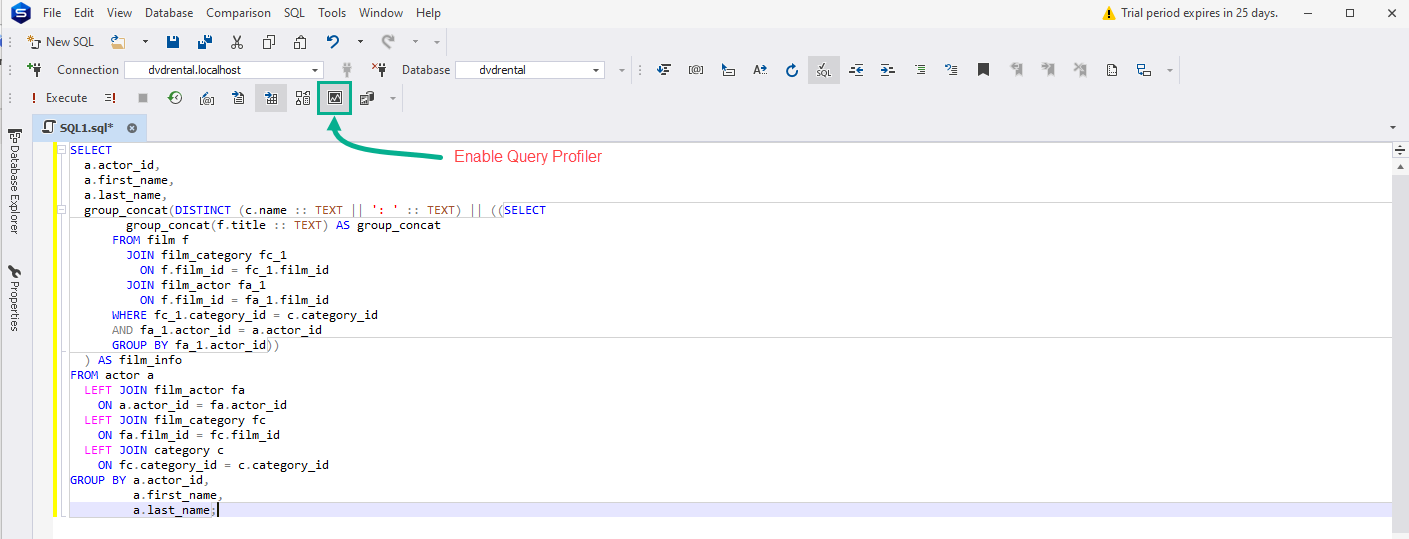The height and width of the screenshot is (539, 1409).
Task: Click the Trial period expires notice
Action: [1190, 13]
